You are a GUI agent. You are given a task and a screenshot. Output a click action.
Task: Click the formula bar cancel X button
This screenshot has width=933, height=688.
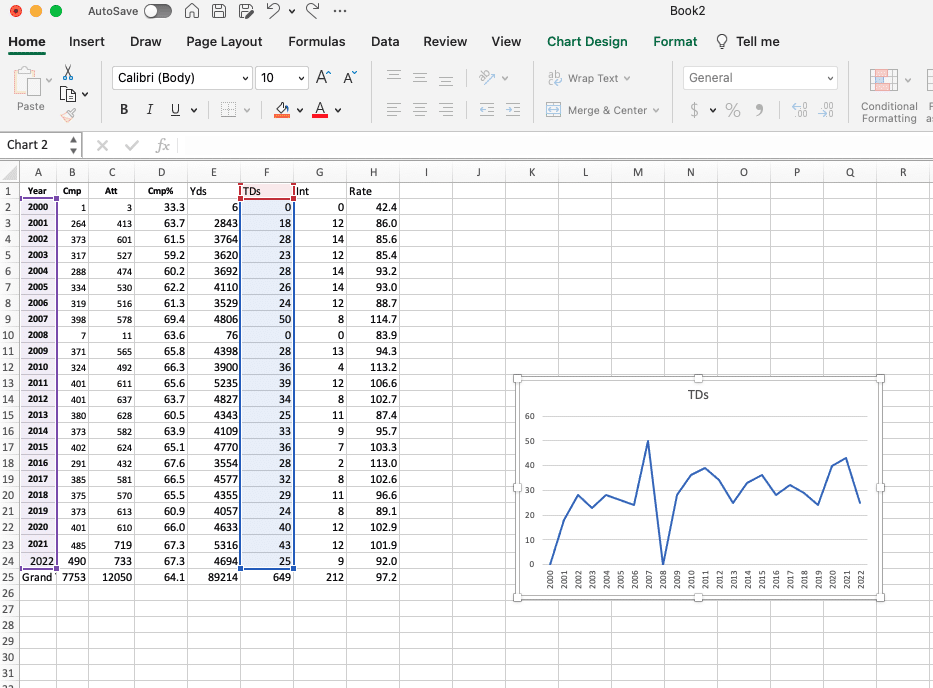pos(102,145)
